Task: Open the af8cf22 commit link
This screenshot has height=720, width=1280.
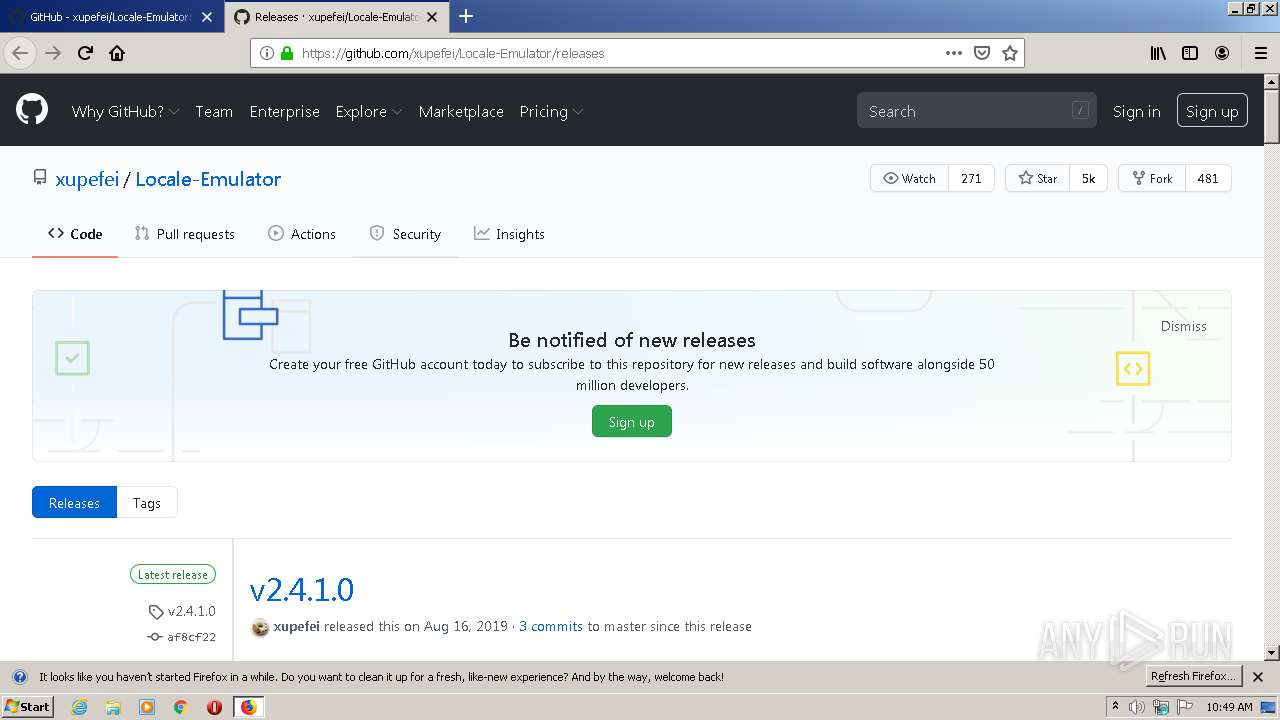Action: pos(182,637)
